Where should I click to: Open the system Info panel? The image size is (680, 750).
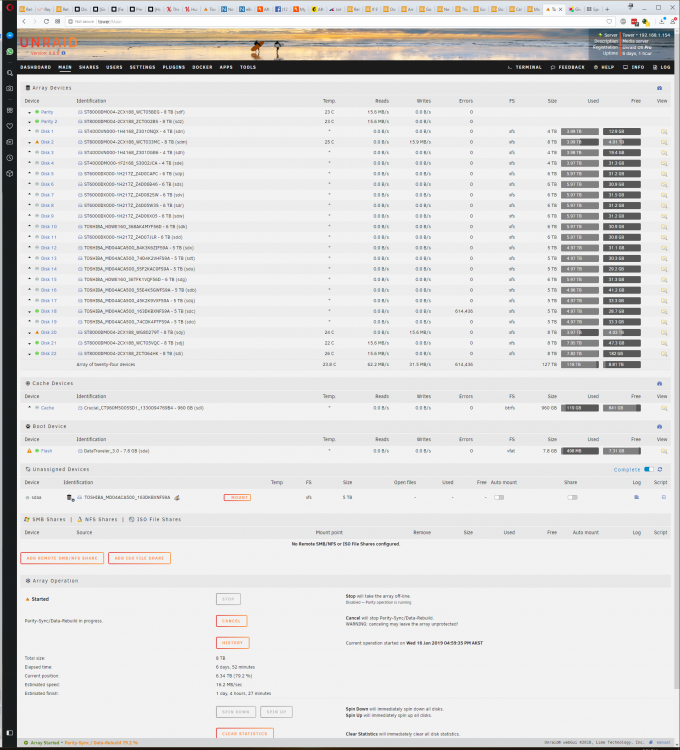click(x=634, y=67)
